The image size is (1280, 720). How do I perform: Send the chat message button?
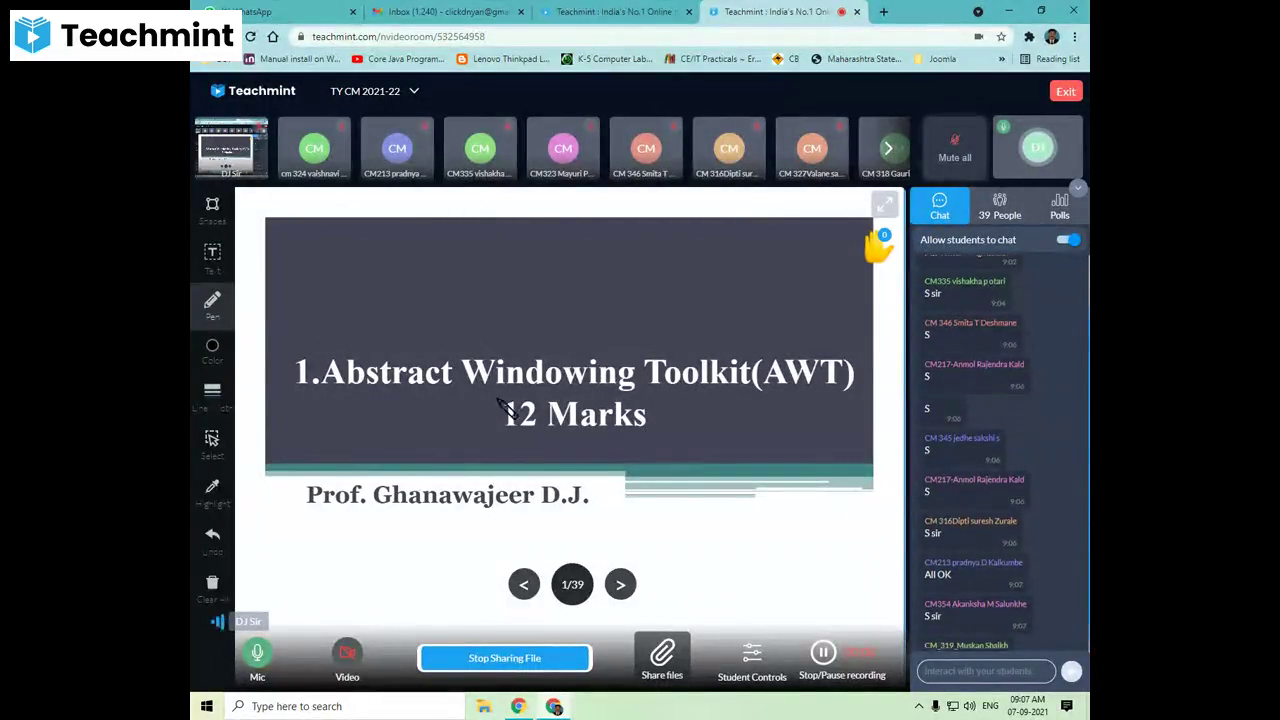click(x=1072, y=671)
